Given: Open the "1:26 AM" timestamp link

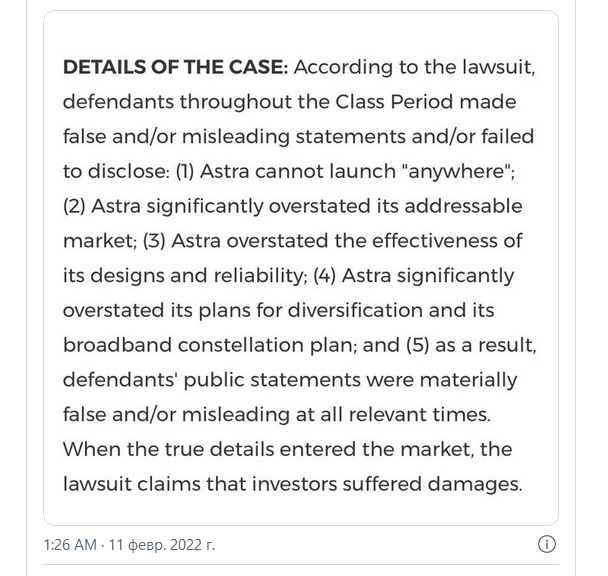Looking at the screenshot, I should click(70, 545).
